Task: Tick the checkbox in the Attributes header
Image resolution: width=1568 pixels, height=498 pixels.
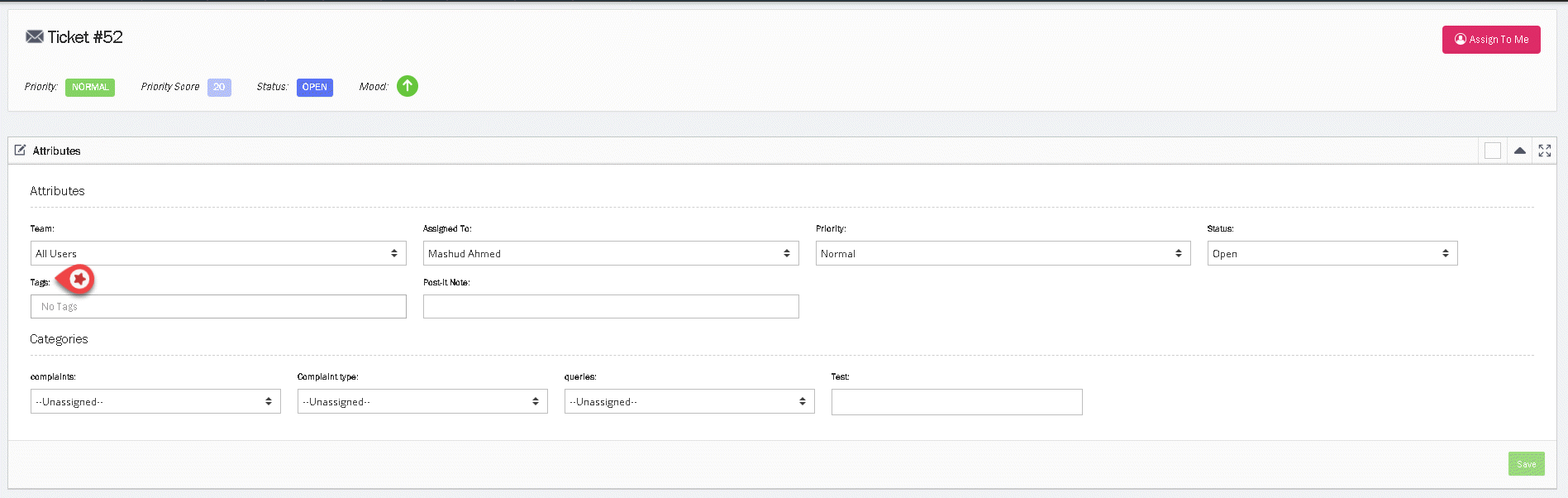Action: [x=1492, y=151]
